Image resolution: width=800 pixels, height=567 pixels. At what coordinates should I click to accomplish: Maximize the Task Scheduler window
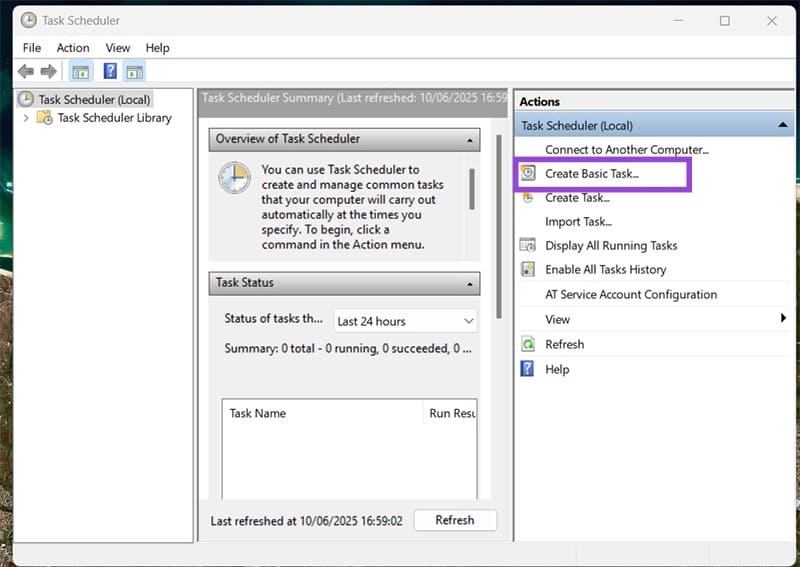(724, 20)
